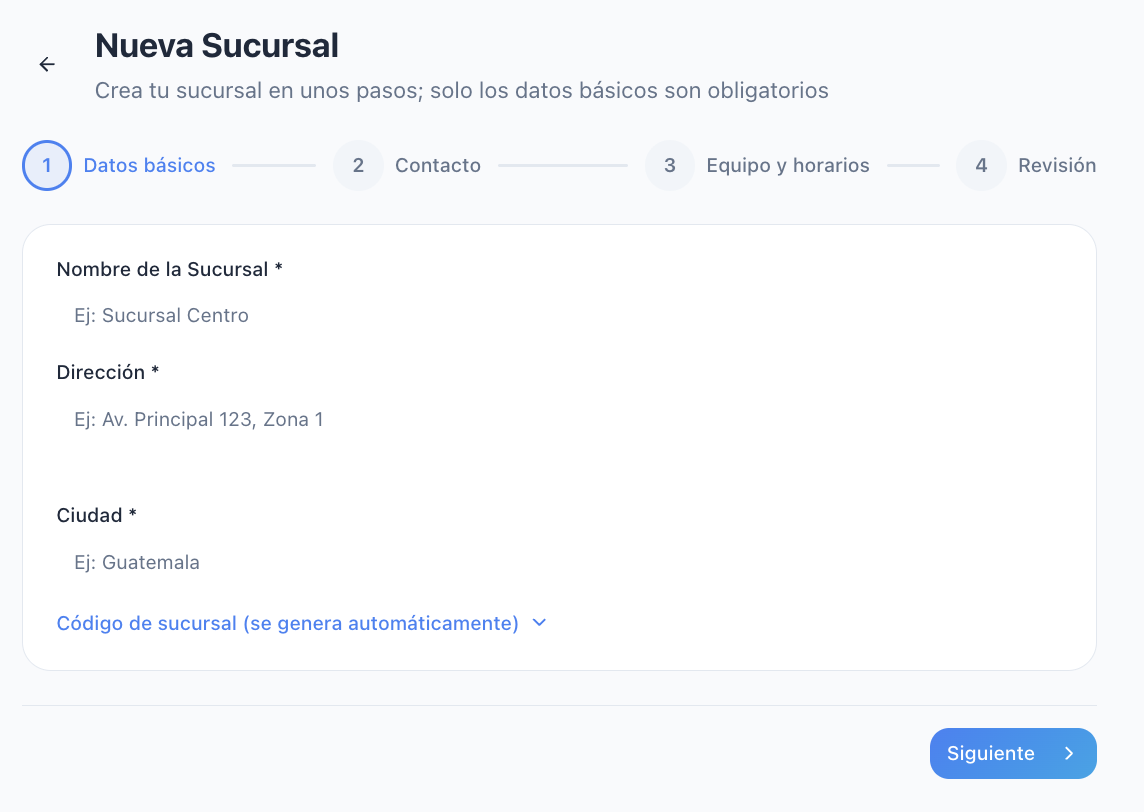
Task: Switch to the Contacto step
Action: coord(438,166)
